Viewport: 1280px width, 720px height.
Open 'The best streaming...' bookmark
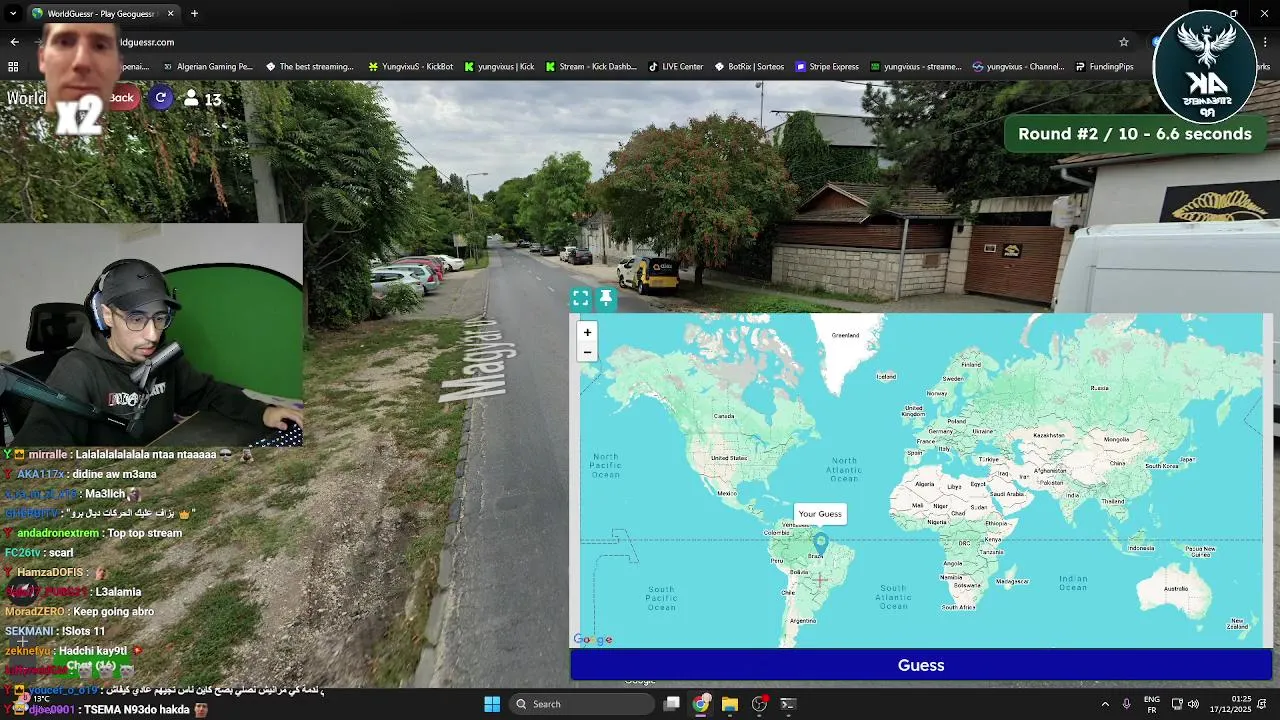click(310, 67)
